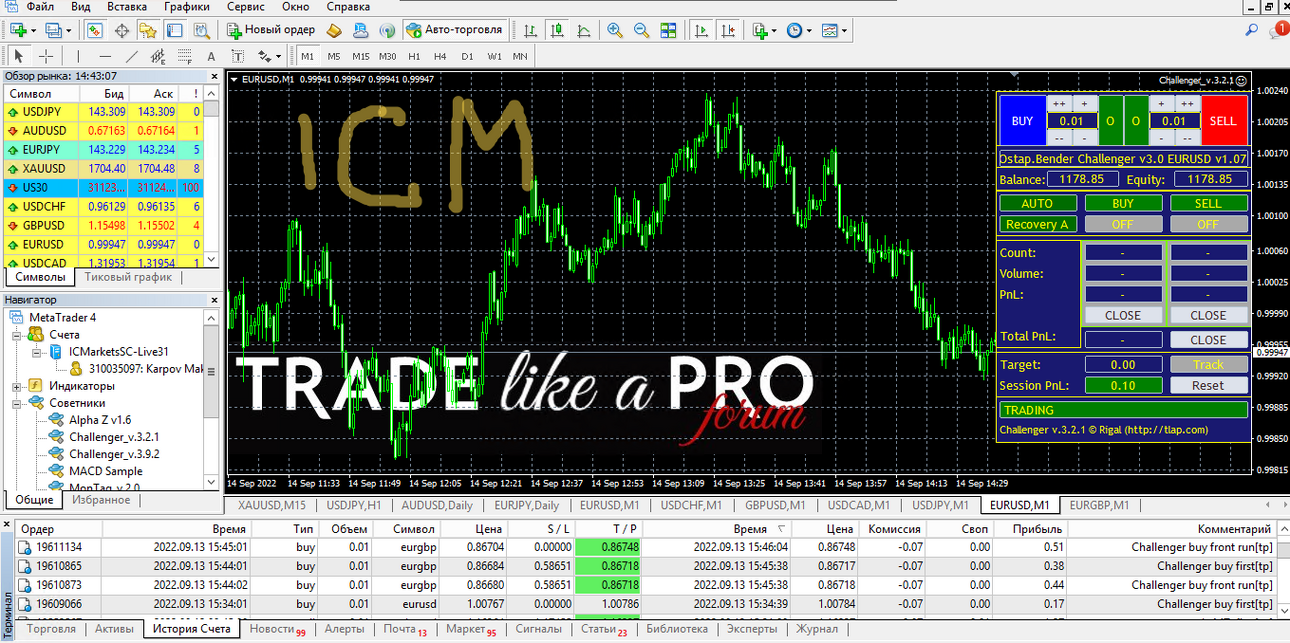Open the notification bubble showing 1
1290x643 pixels.
(1279, 30)
